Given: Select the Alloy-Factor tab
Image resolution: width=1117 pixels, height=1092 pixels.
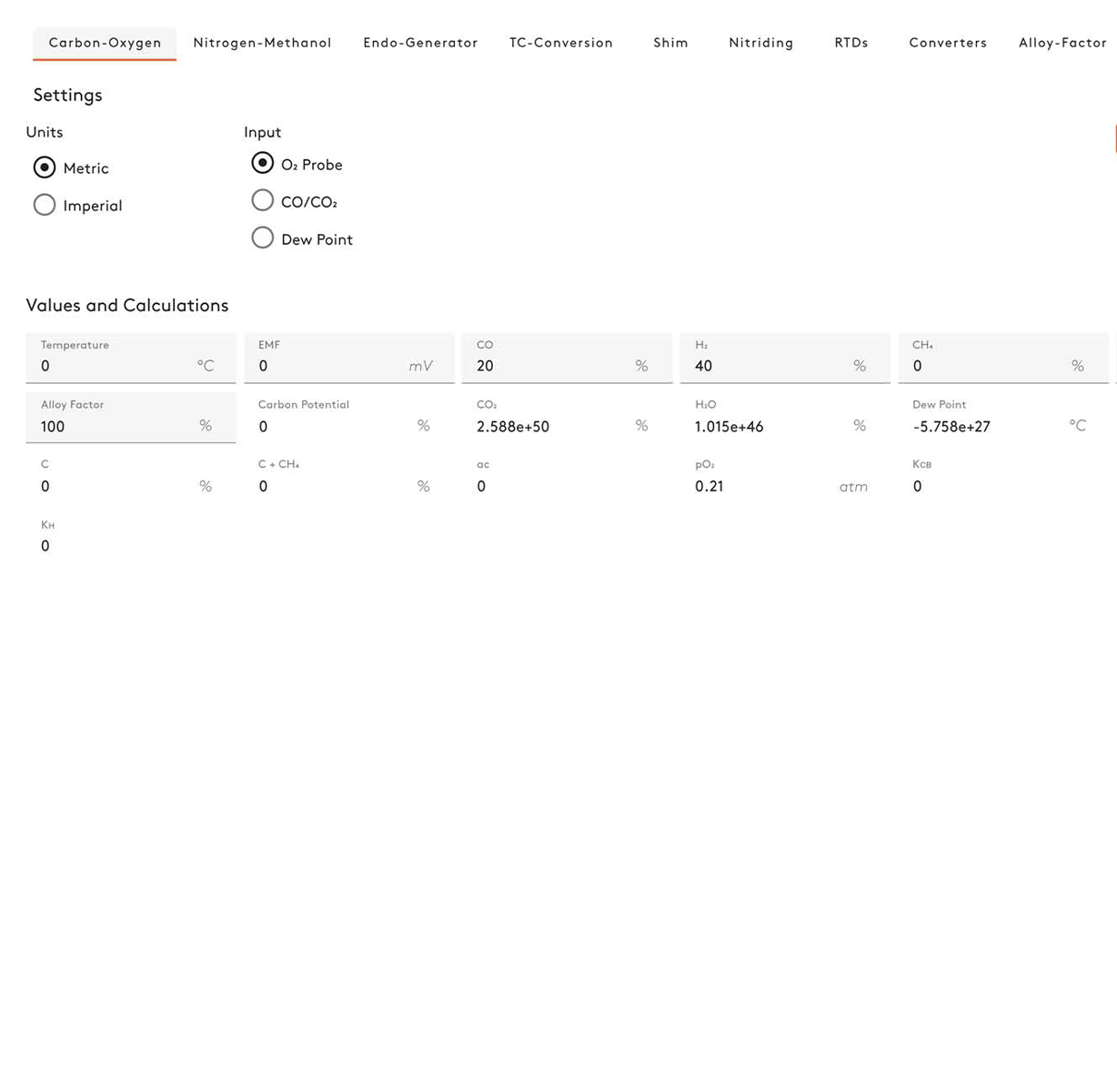Looking at the screenshot, I should point(1062,43).
